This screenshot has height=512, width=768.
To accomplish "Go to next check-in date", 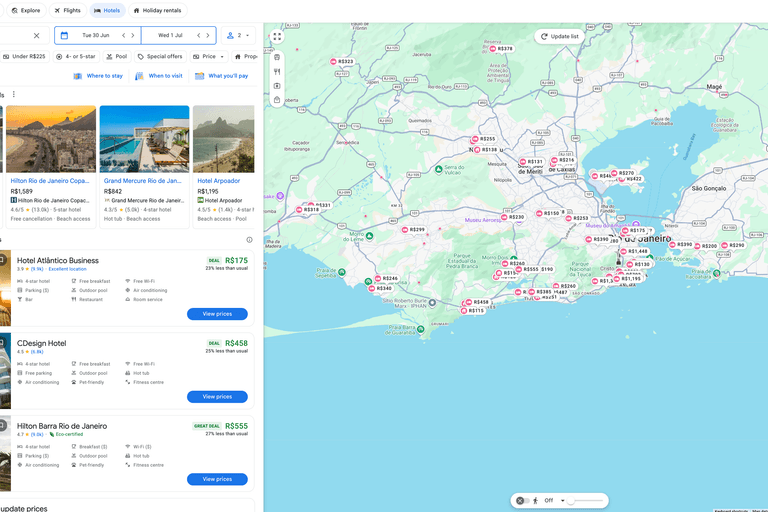I will 132,35.
